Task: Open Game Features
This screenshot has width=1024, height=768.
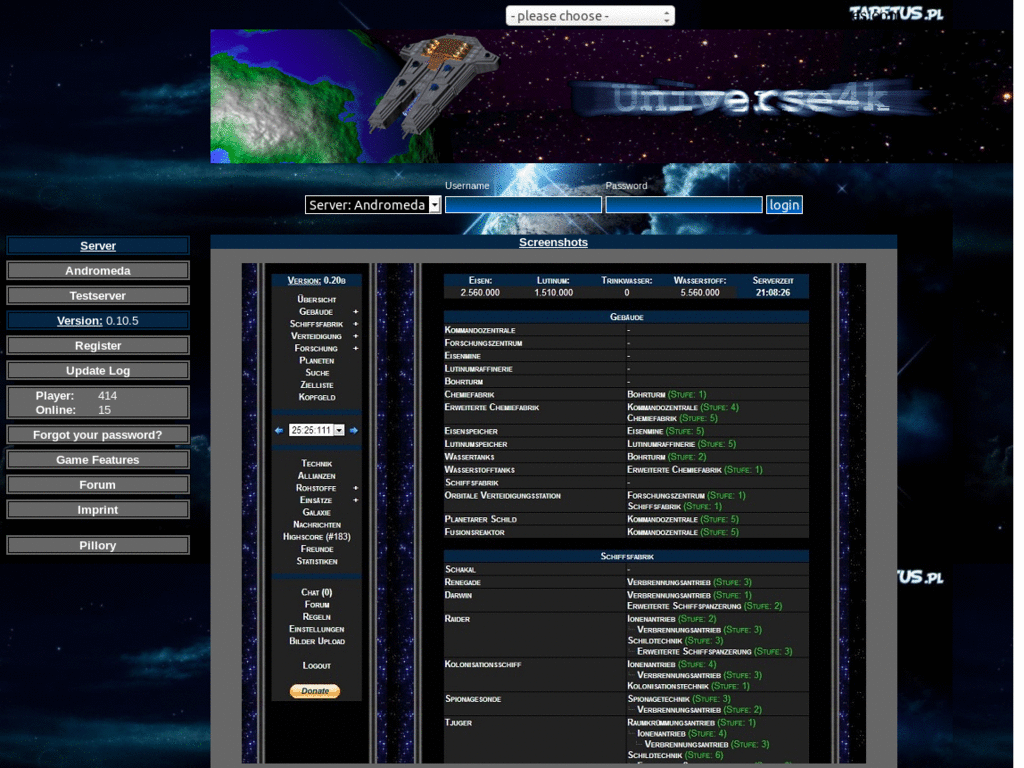Action: coord(98,460)
